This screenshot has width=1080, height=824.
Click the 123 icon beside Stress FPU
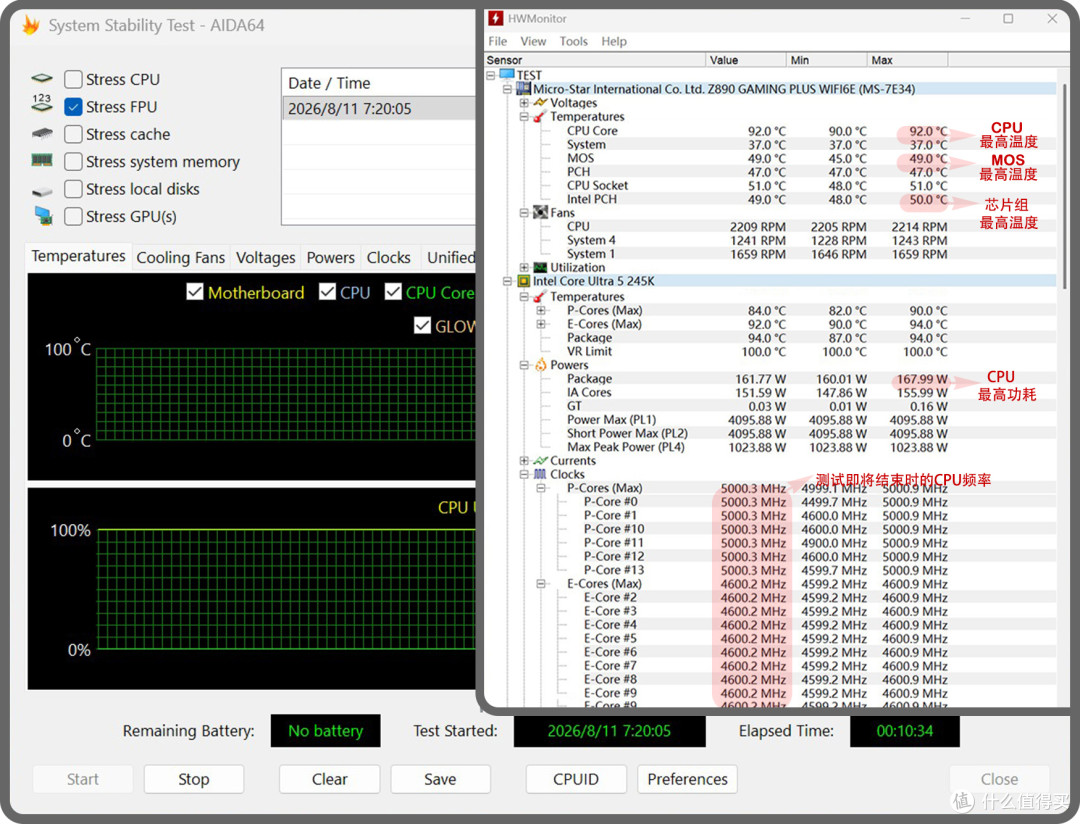[42, 103]
